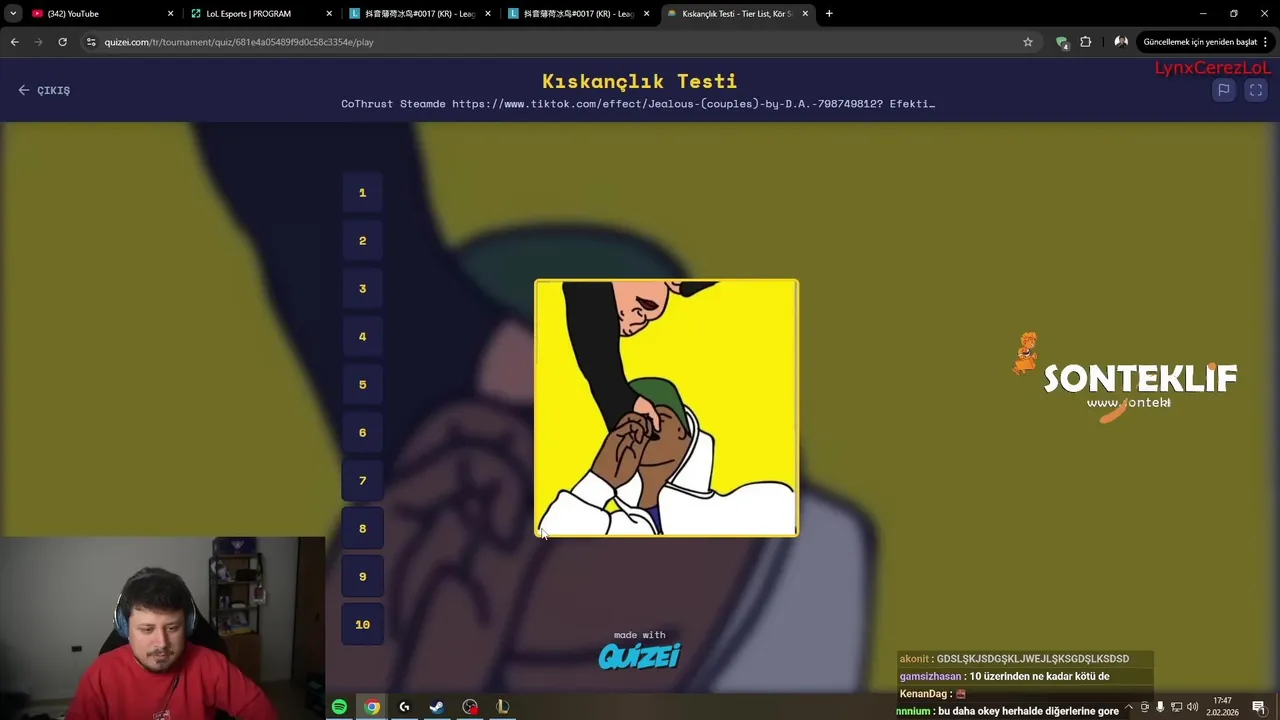This screenshot has width=1280, height=720.
Task: Open the Quizei logo link
Action: [639, 656]
